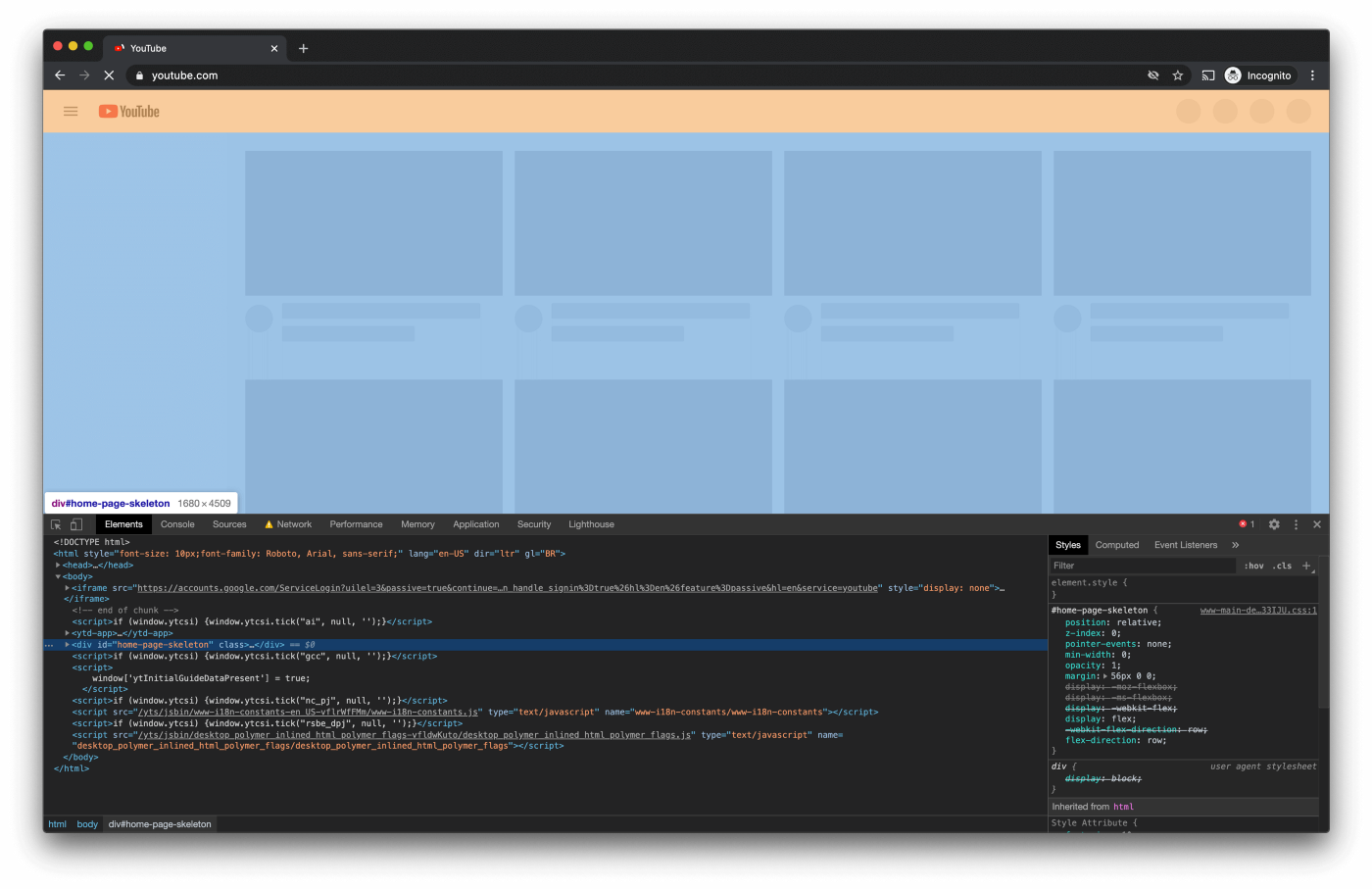Switch to the Console tab
This screenshot has width=1372, height=889.
pyautogui.click(x=177, y=524)
